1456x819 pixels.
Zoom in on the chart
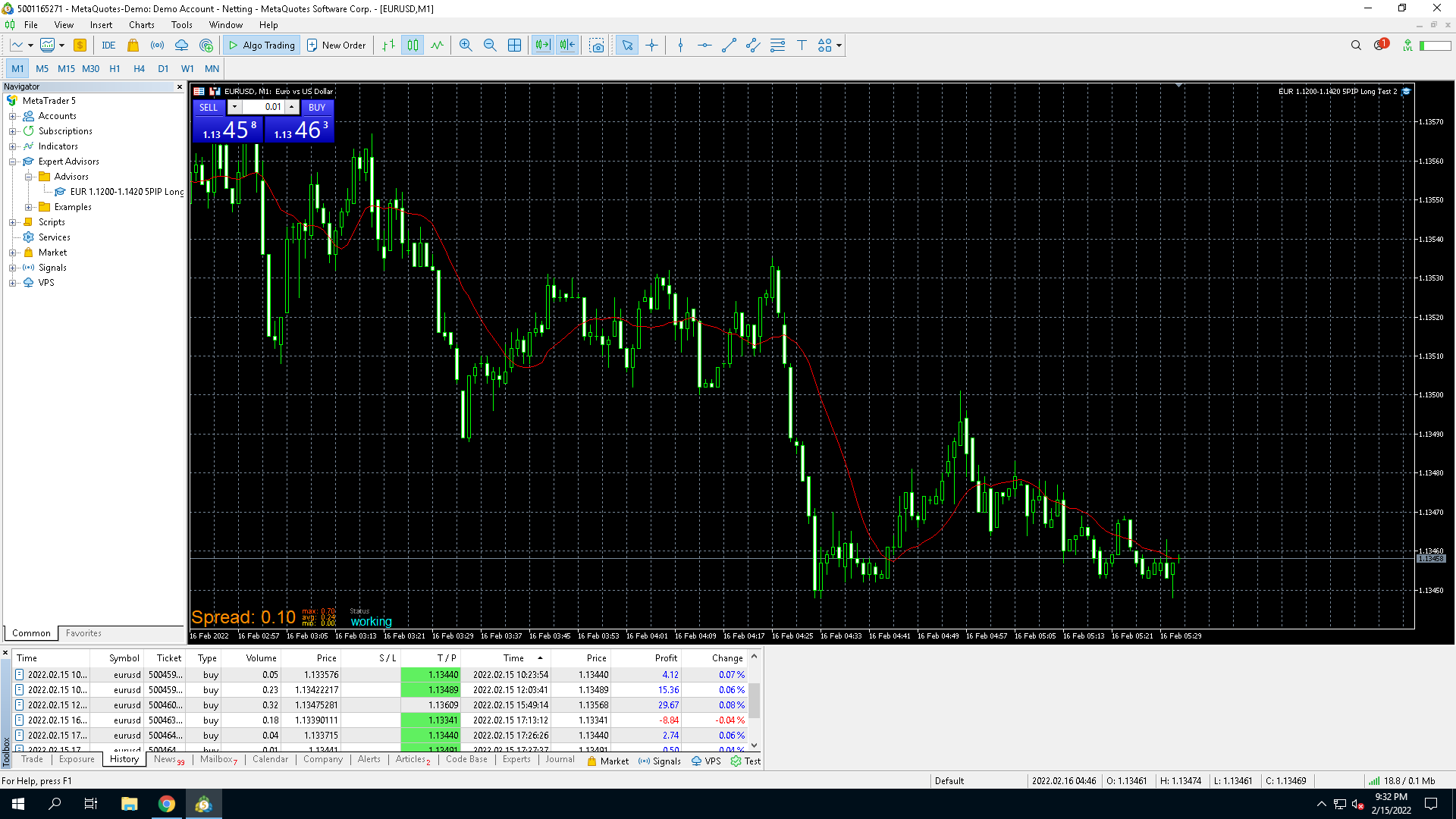466,45
